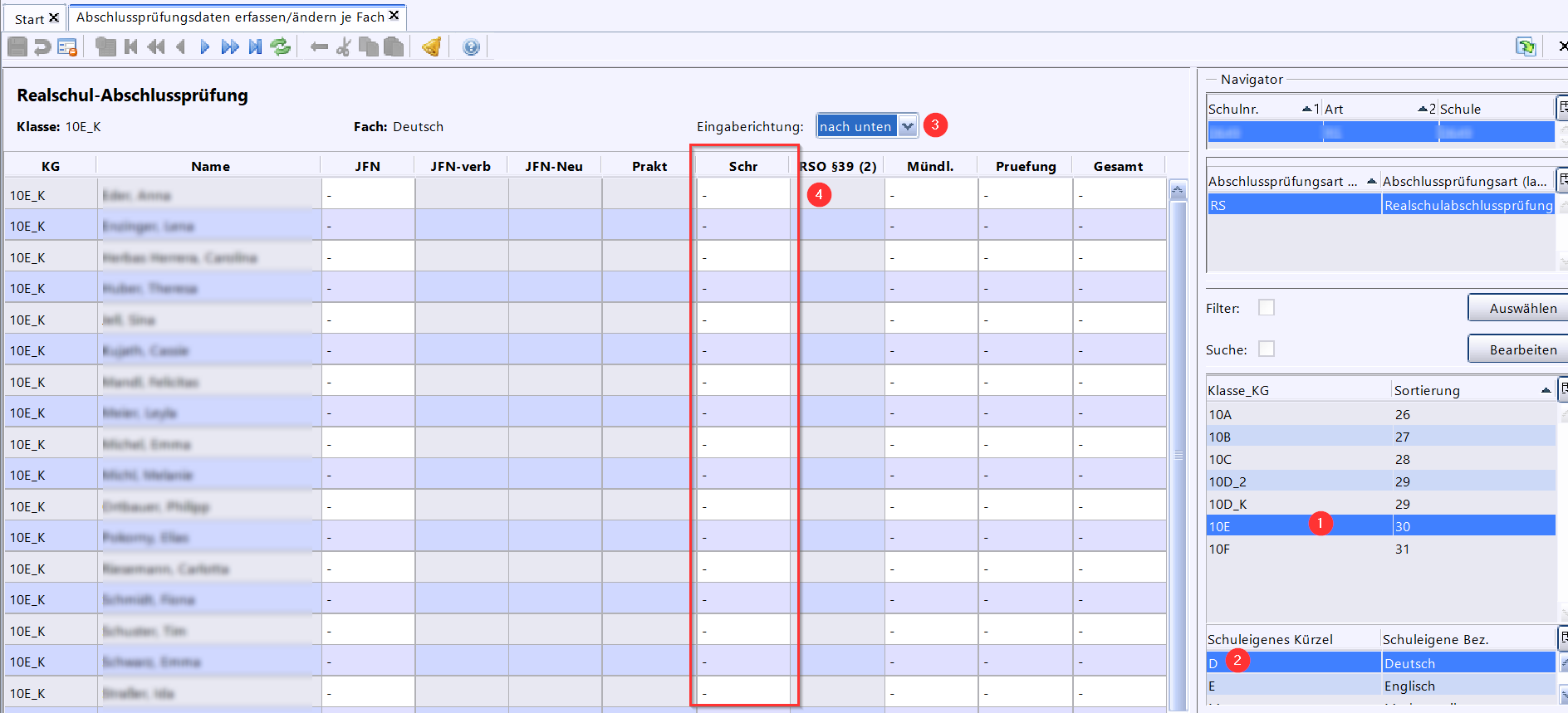
Task: Click the save disk icon
Action: (x=17, y=47)
